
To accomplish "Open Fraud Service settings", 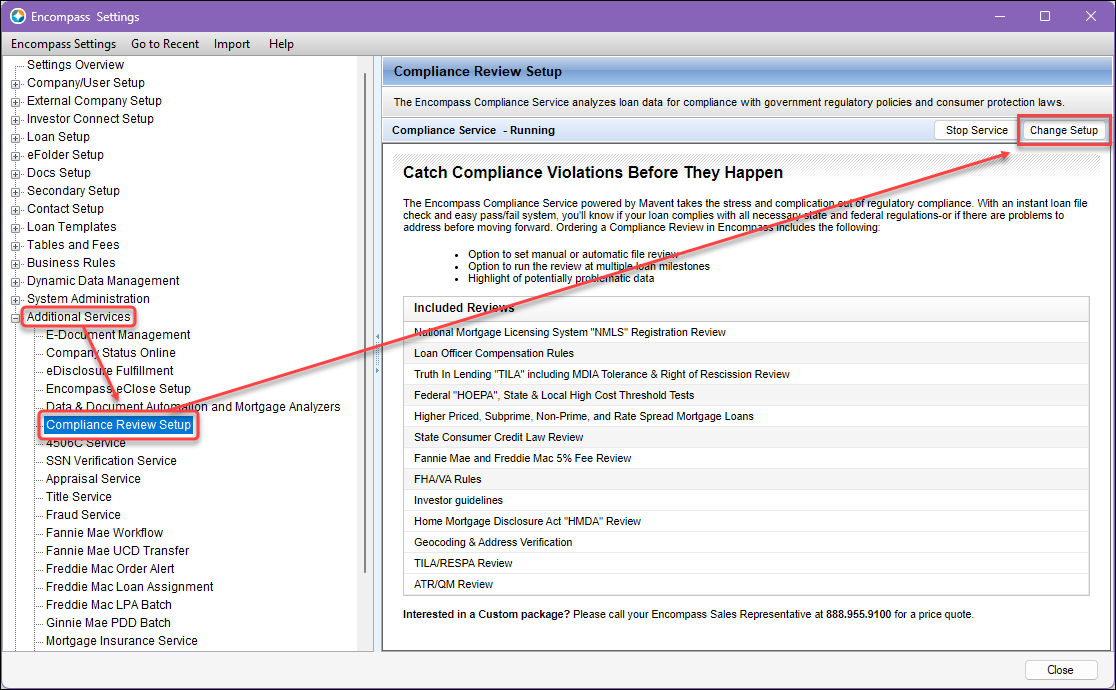I will (83, 515).
